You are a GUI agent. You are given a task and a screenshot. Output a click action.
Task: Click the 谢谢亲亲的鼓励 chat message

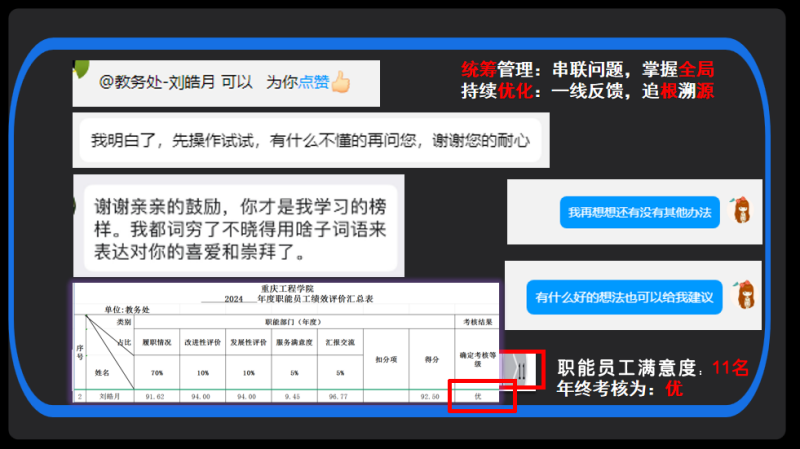coord(241,226)
